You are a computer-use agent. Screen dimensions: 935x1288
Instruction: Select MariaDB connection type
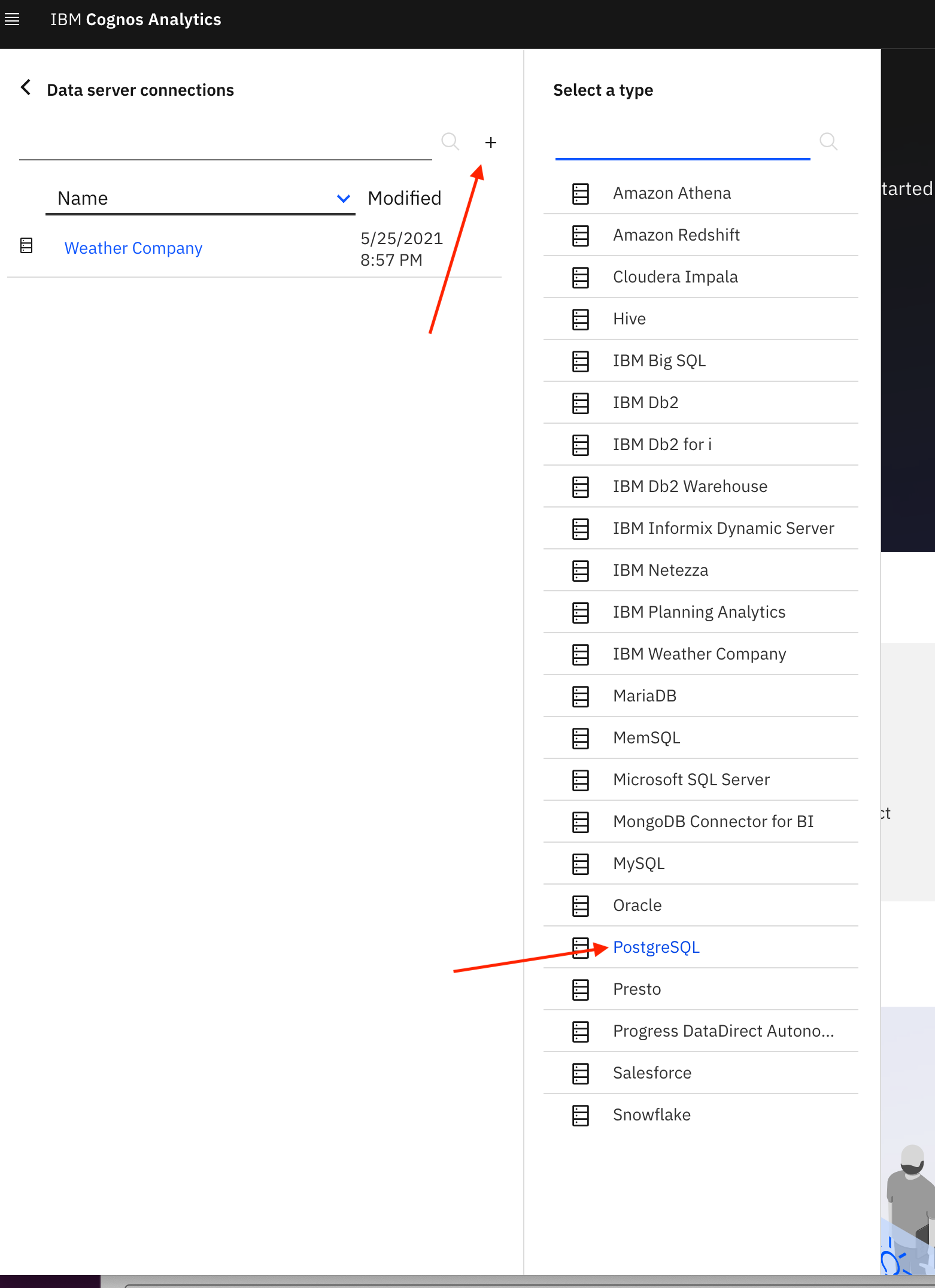tap(701, 696)
